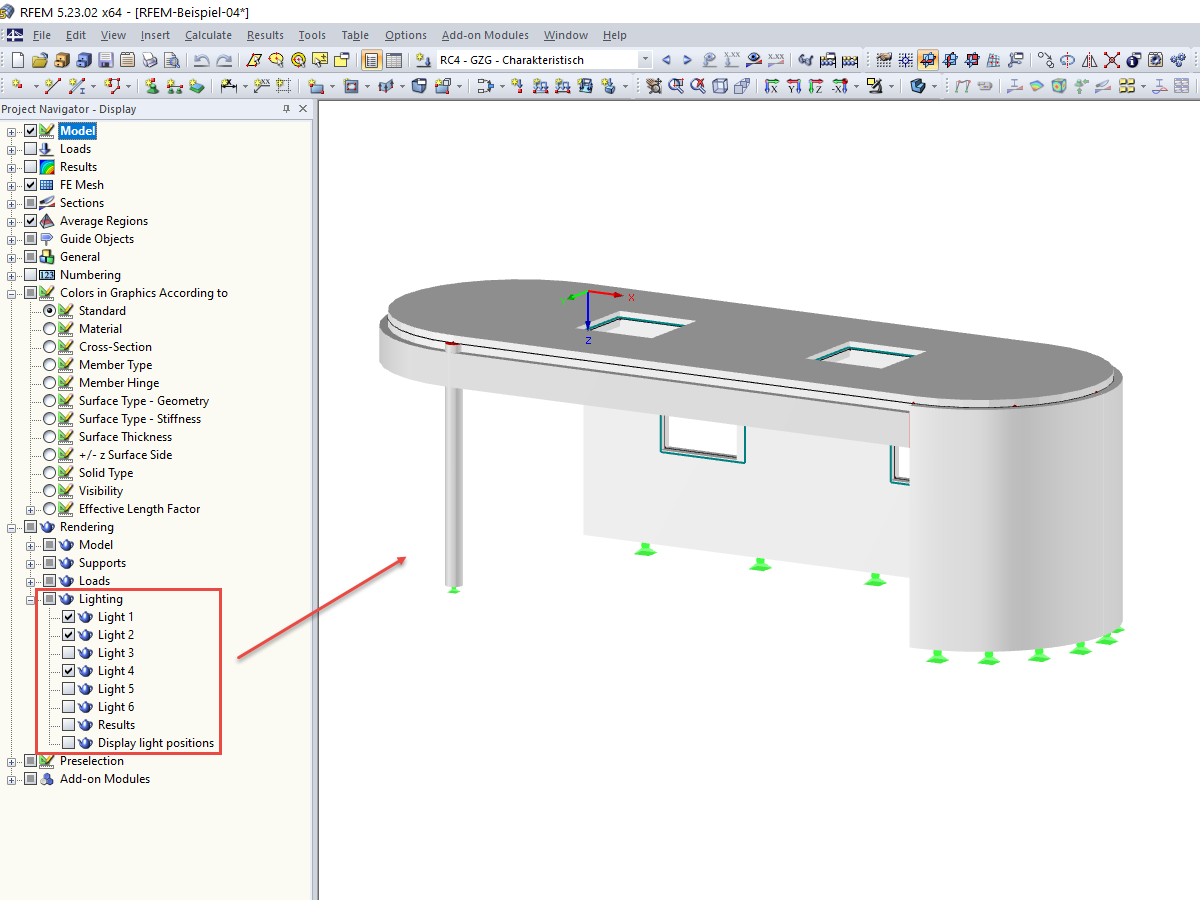Viewport: 1200px width, 900px height.
Task: Open the File menu
Action: (x=41, y=35)
